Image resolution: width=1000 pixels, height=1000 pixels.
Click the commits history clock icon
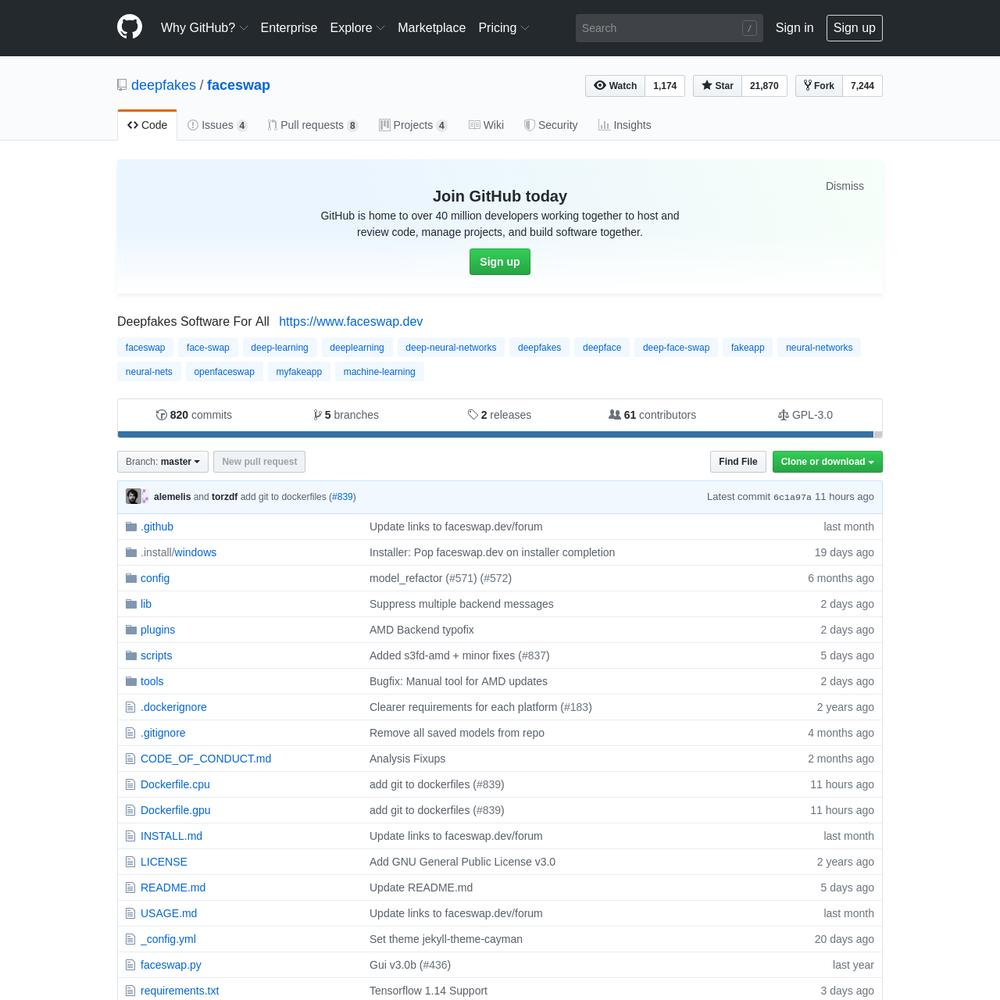(x=161, y=415)
